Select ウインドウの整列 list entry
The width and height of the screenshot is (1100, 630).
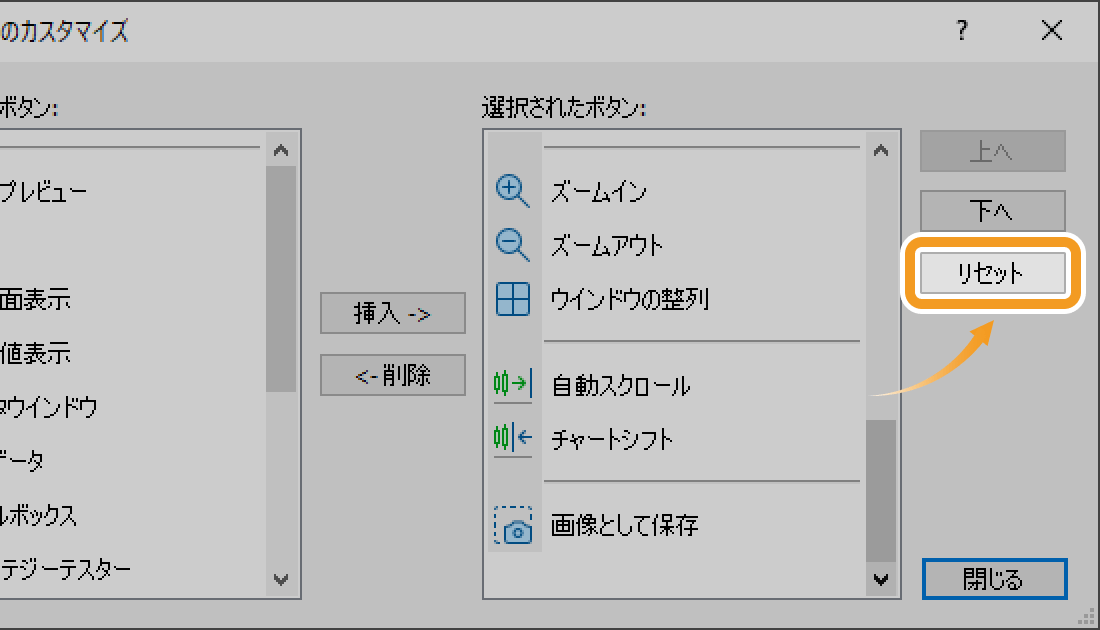tap(630, 300)
